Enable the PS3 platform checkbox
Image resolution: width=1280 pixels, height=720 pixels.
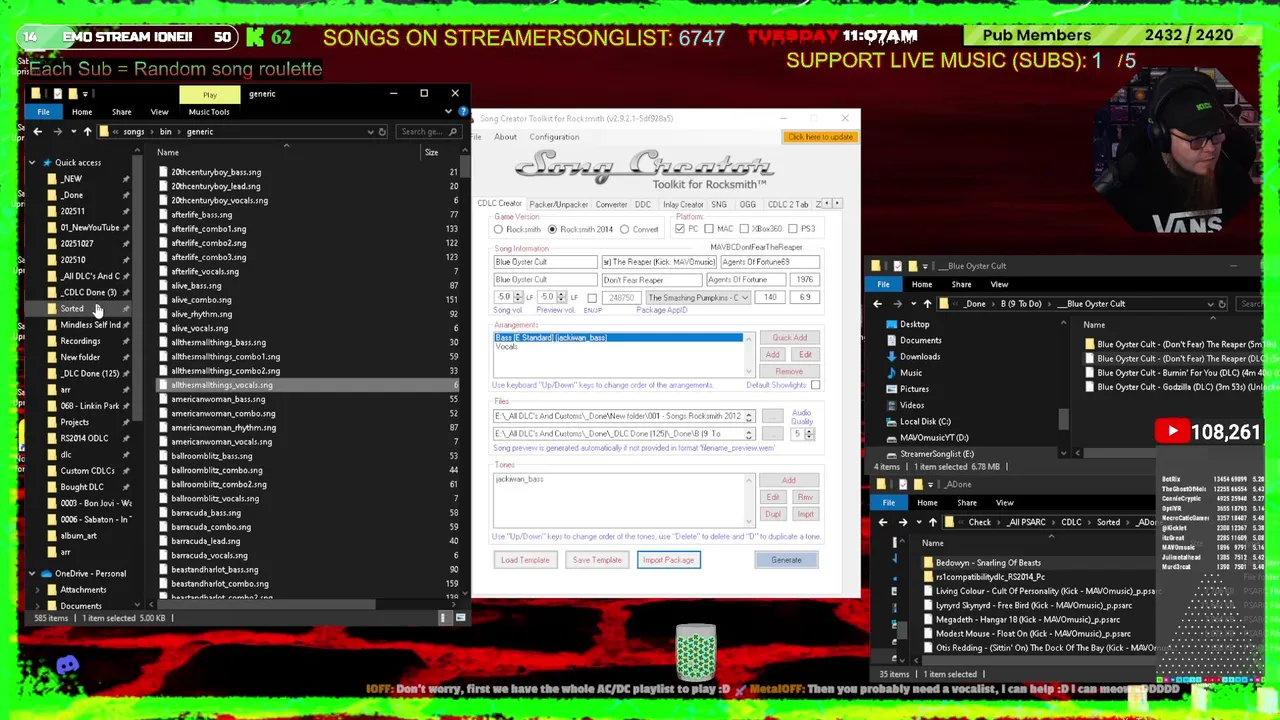point(793,229)
